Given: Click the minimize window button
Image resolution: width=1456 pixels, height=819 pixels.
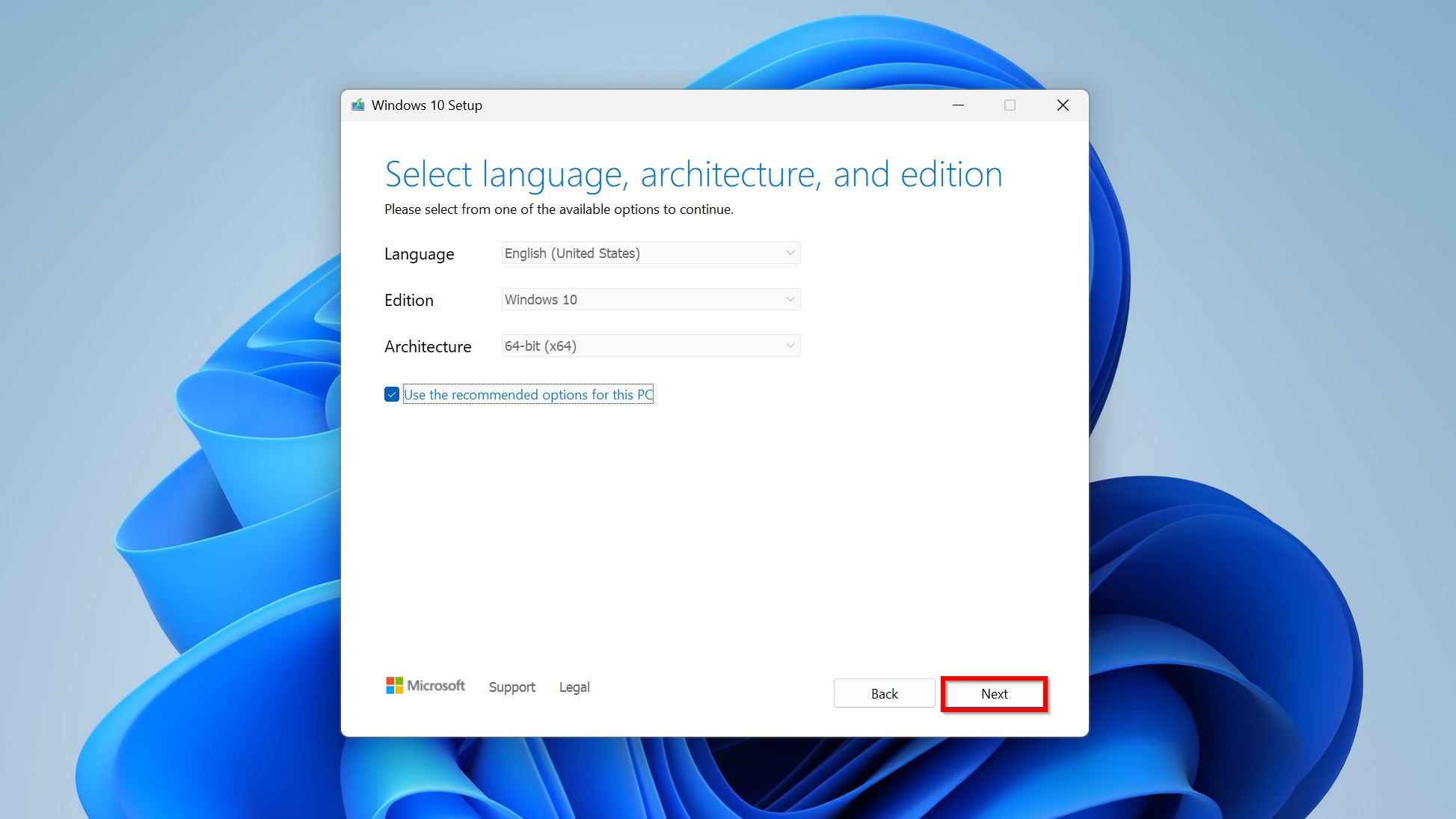Looking at the screenshot, I should (x=958, y=105).
